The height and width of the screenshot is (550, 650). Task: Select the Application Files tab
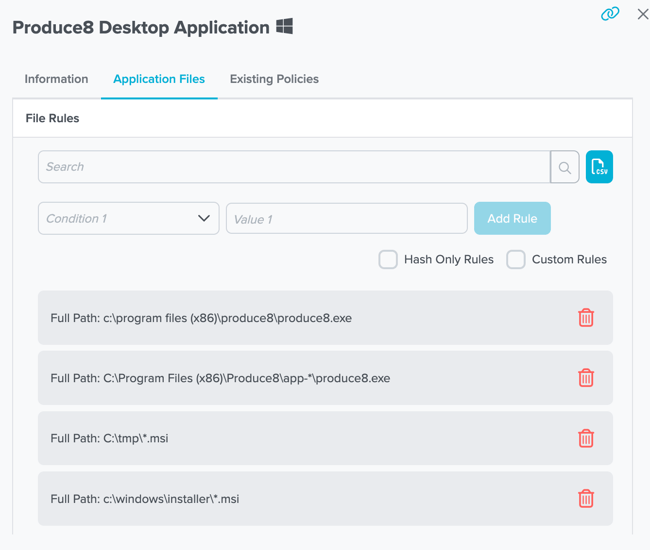click(159, 79)
